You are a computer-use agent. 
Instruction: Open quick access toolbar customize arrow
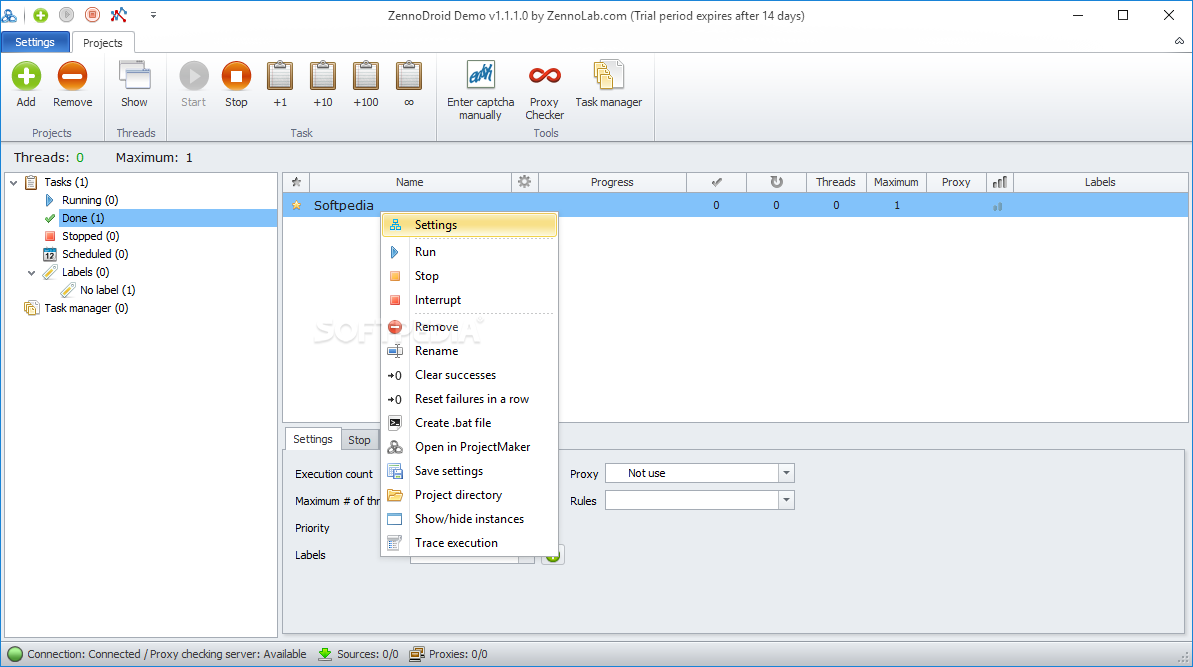[153, 14]
